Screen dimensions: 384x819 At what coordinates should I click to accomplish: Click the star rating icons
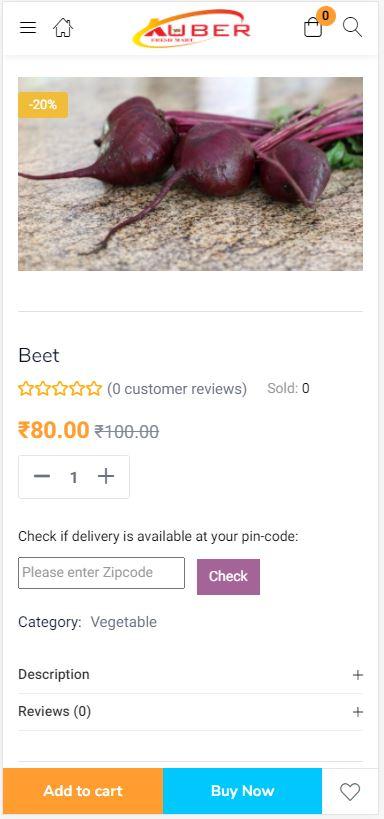click(60, 389)
